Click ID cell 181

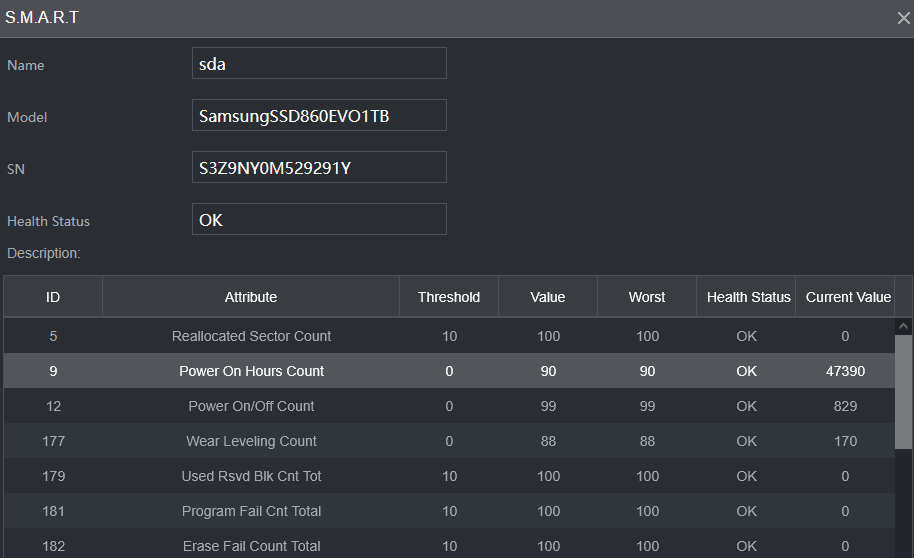tap(53, 511)
